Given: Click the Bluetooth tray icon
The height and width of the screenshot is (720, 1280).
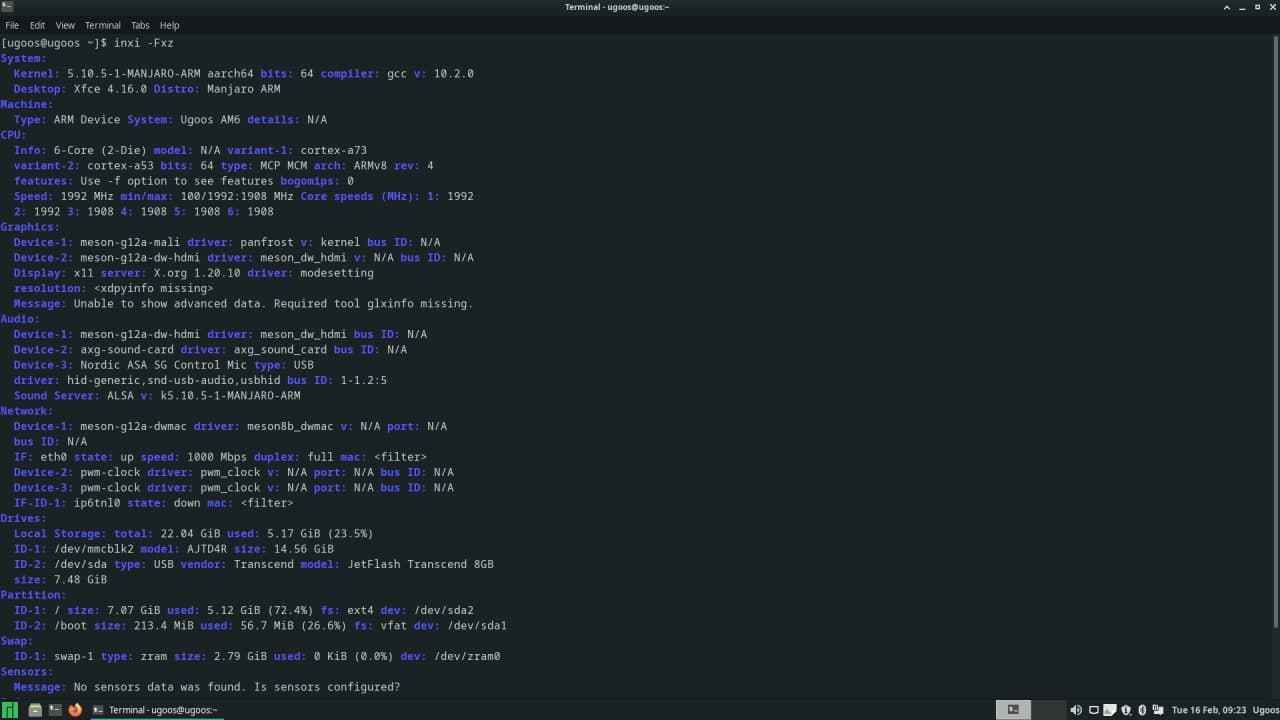Looking at the screenshot, I should coord(1142,710).
